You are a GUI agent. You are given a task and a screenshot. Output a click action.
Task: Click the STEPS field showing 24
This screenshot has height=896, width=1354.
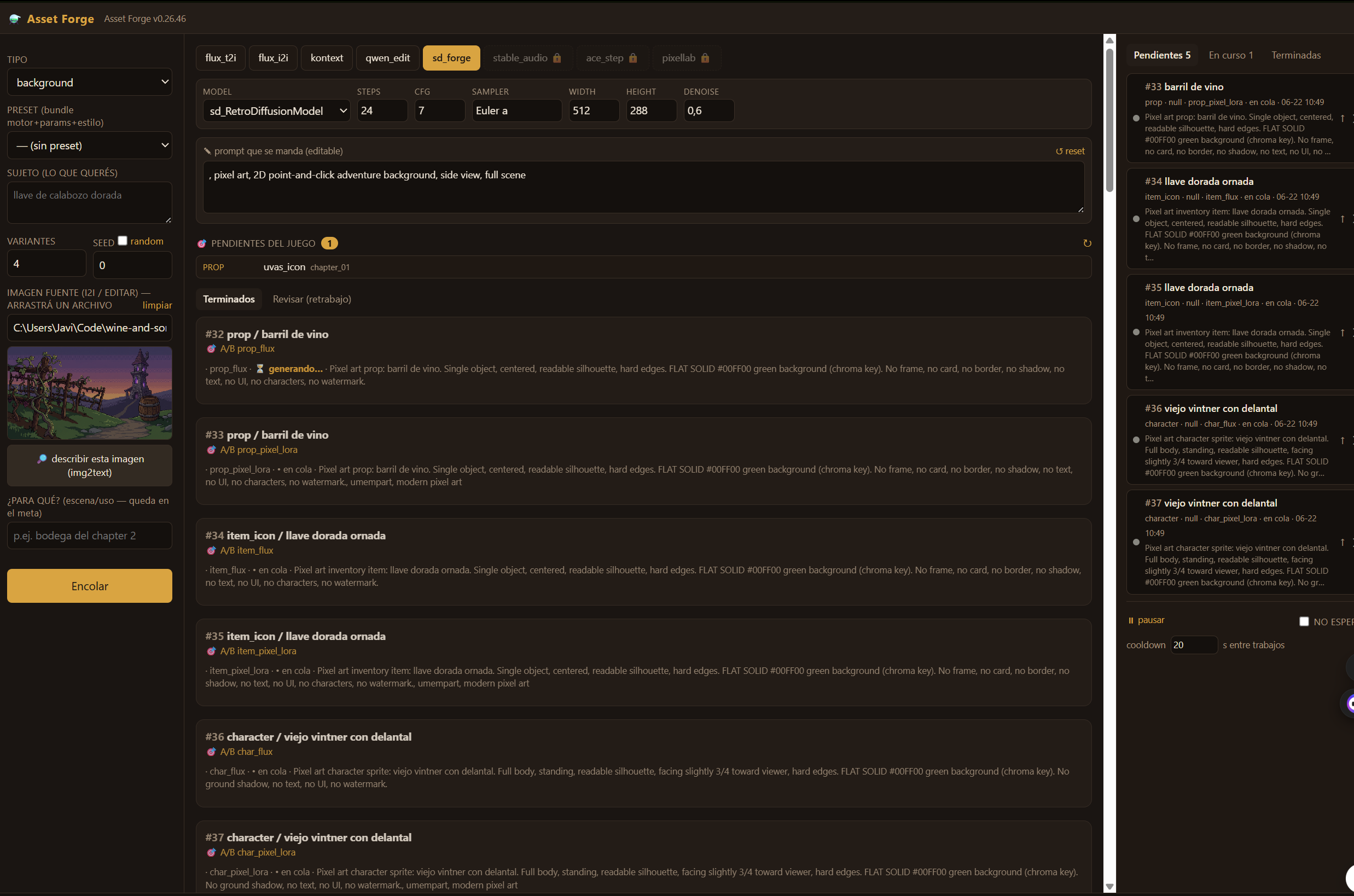[x=382, y=111]
